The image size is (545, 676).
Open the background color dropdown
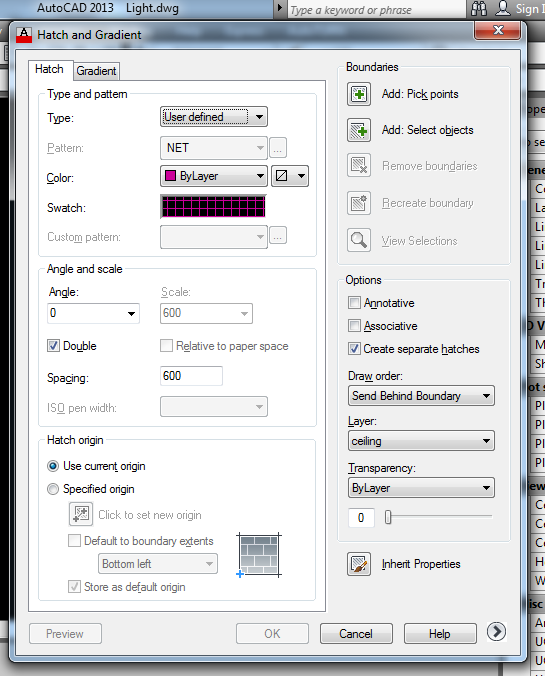[290, 176]
